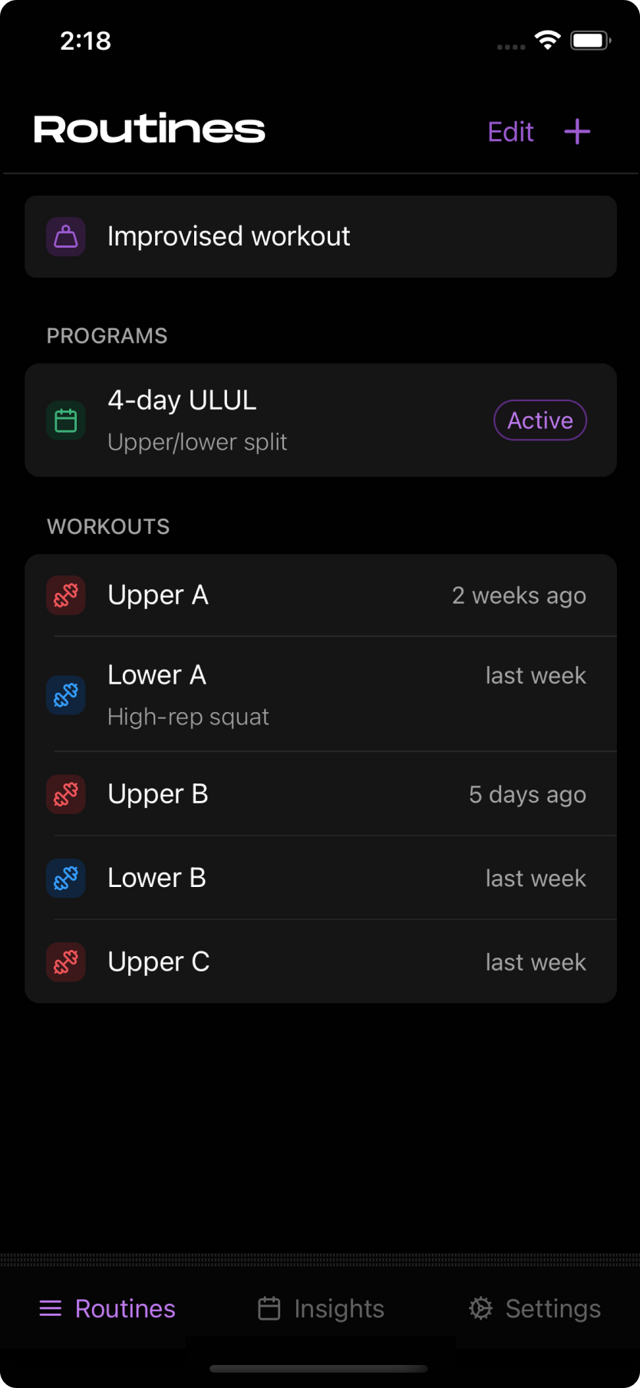Tap the plus icon to create a routine

pos(577,131)
